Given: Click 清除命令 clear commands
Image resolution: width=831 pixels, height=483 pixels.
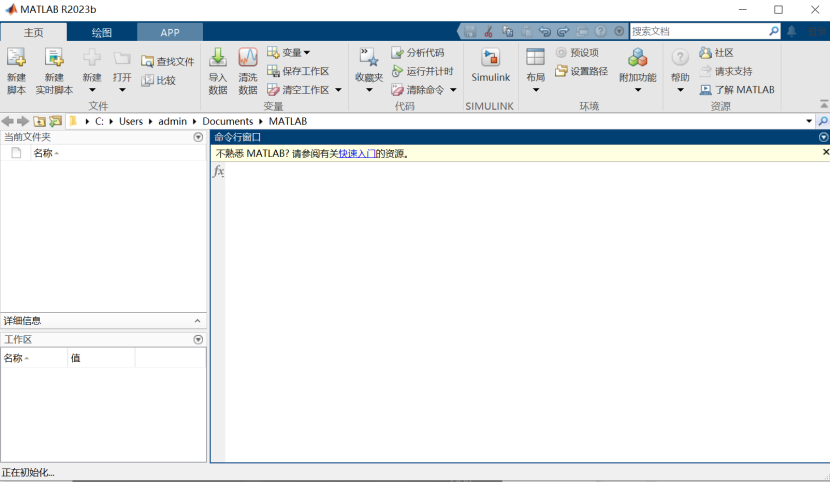Looking at the screenshot, I should click(x=418, y=90).
